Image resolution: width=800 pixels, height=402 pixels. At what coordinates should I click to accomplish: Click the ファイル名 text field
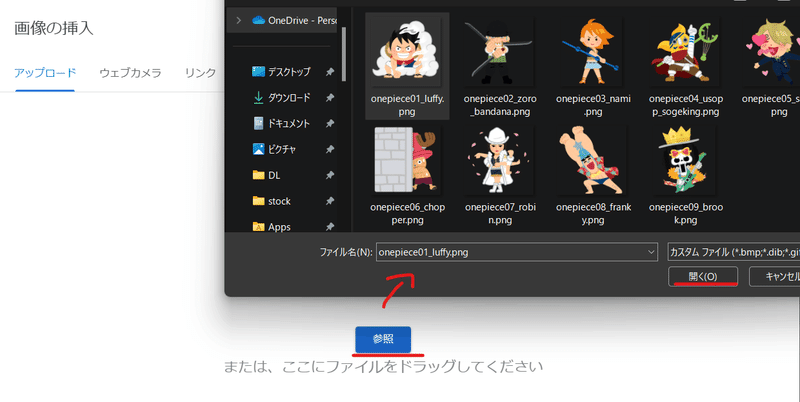pos(516,252)
